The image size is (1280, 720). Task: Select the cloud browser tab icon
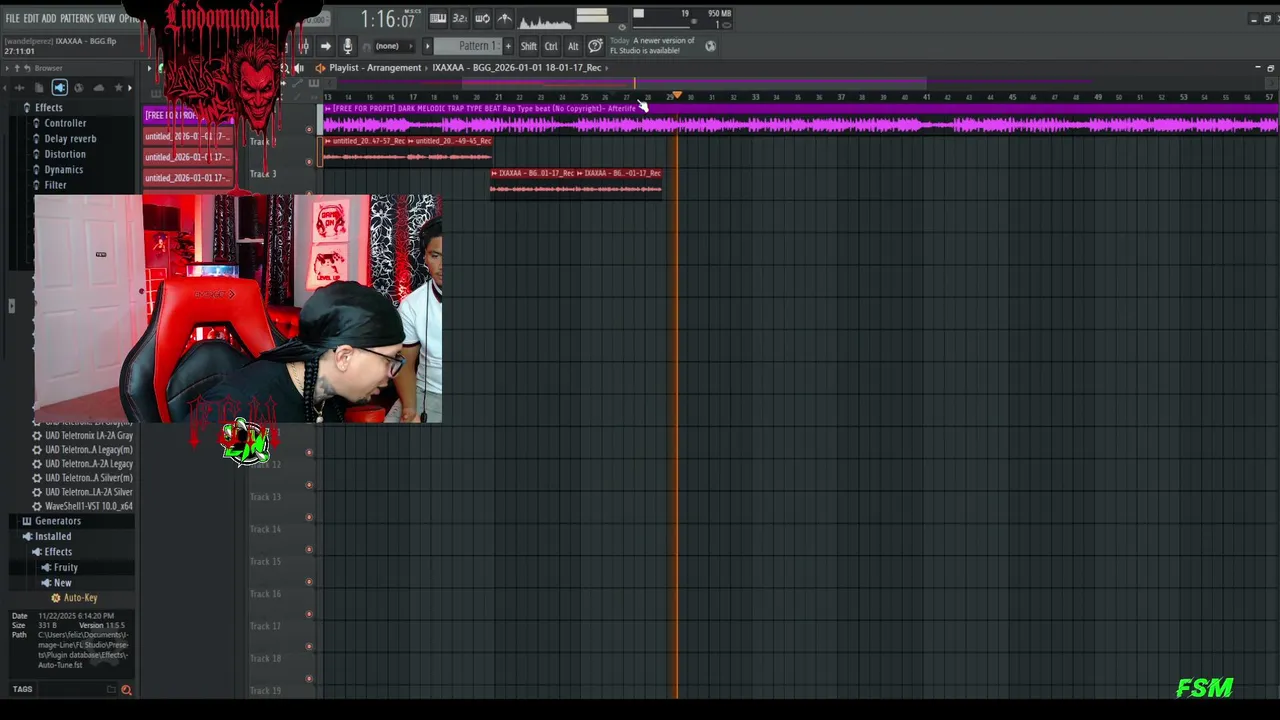point(98,88)
